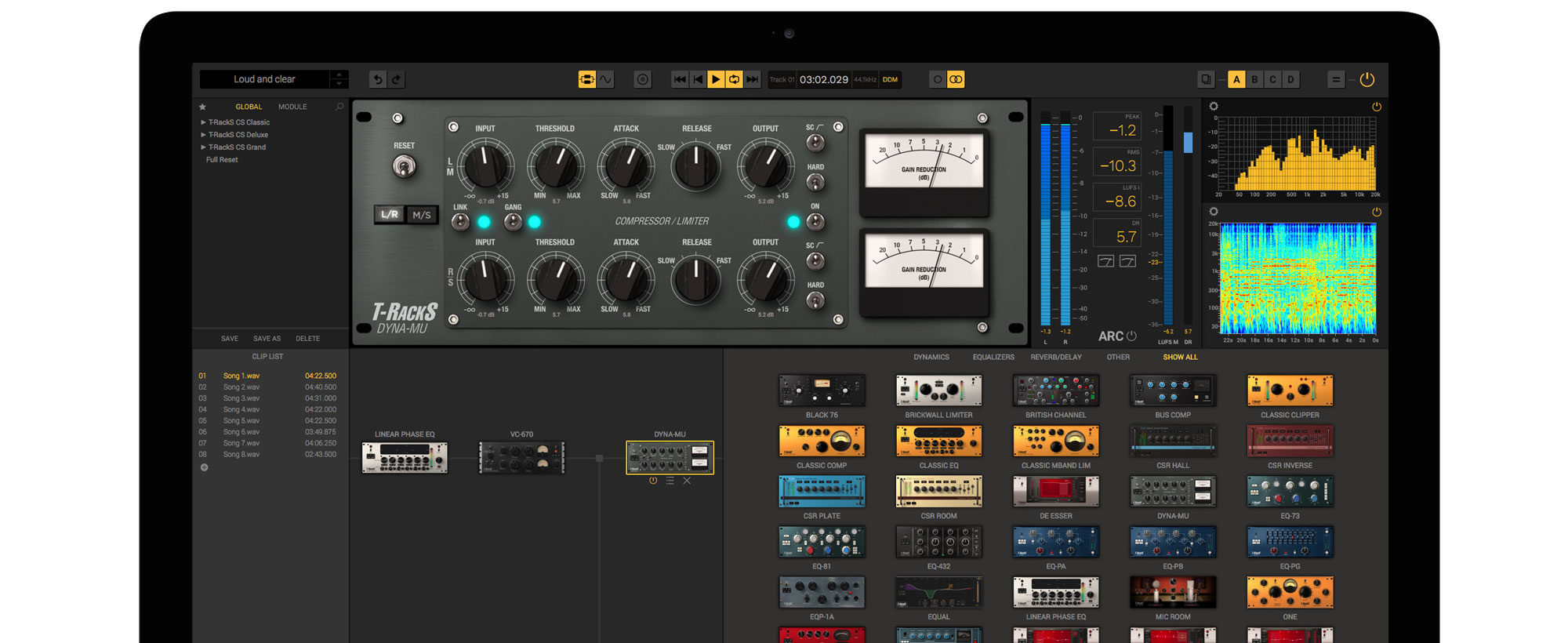1568x643 pixels.
Task: Filter modules by EQUALIZERS
Action: click(x=993, y=358)
